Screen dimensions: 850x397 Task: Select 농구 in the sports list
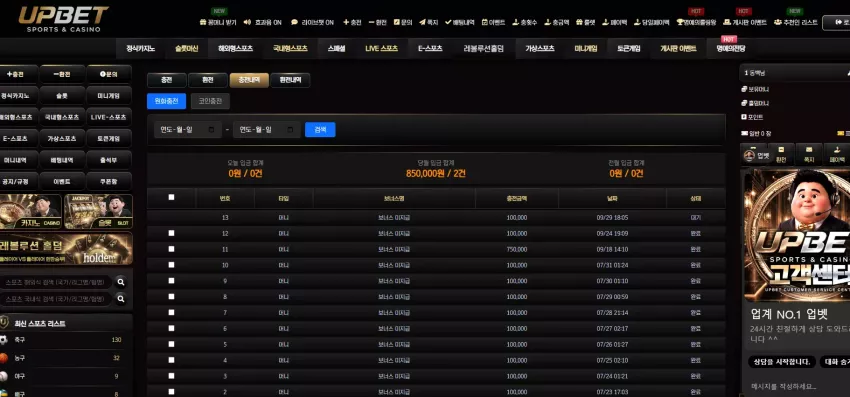tap(66, 358)
